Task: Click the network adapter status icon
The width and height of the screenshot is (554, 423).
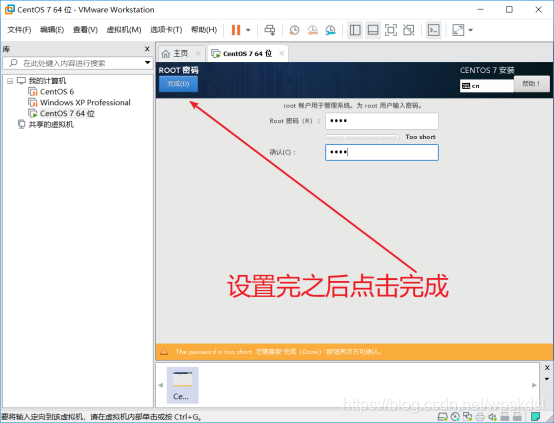Action: coord(468,417)
